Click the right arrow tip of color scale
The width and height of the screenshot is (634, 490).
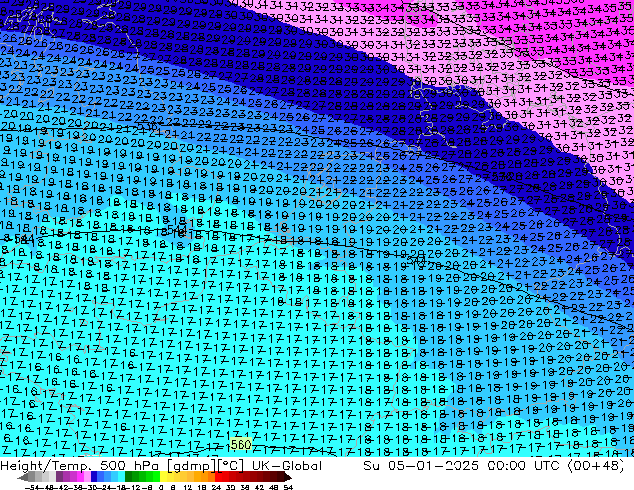(x=290, y=478)
